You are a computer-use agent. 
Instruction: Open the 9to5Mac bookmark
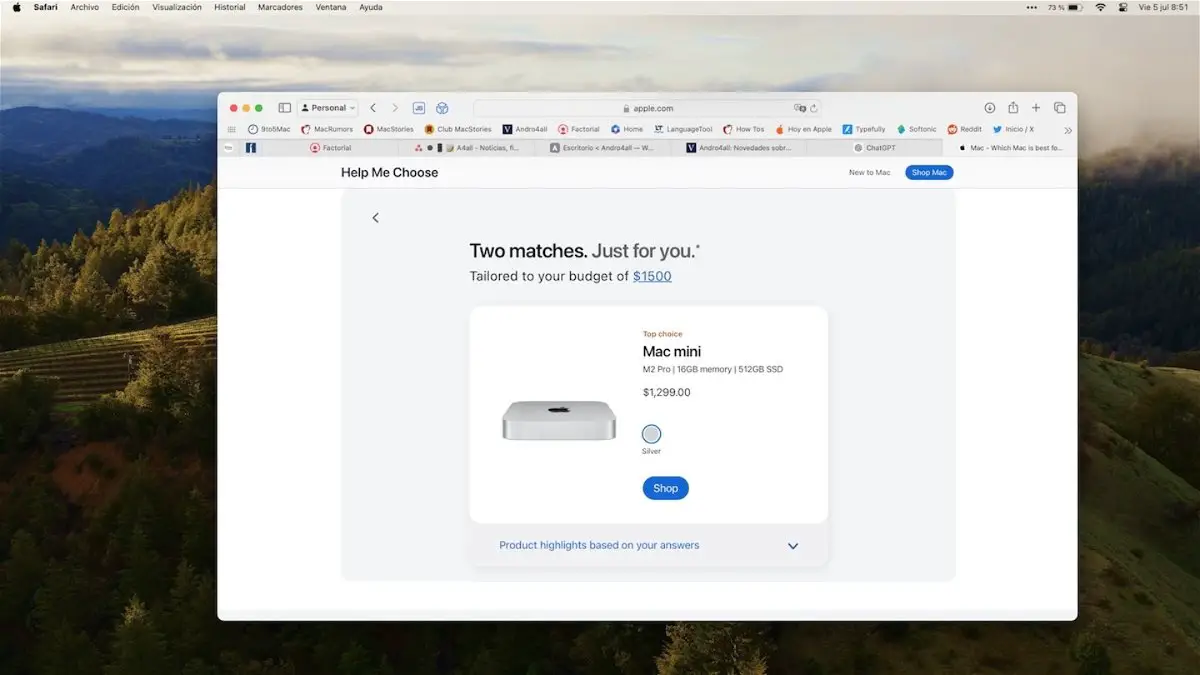point(270,129)
